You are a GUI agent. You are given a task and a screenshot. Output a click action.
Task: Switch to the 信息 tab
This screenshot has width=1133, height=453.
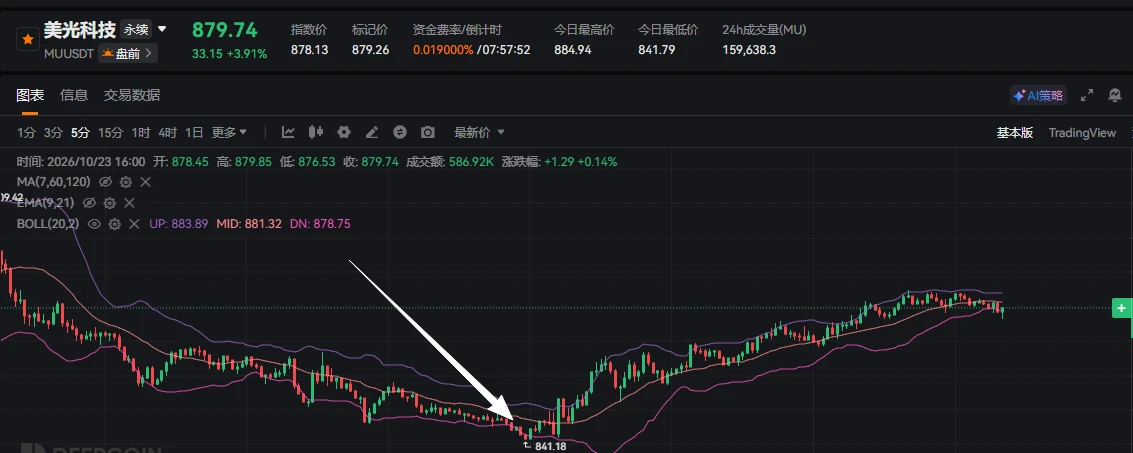pyautogui.click(x=74, y=95)
